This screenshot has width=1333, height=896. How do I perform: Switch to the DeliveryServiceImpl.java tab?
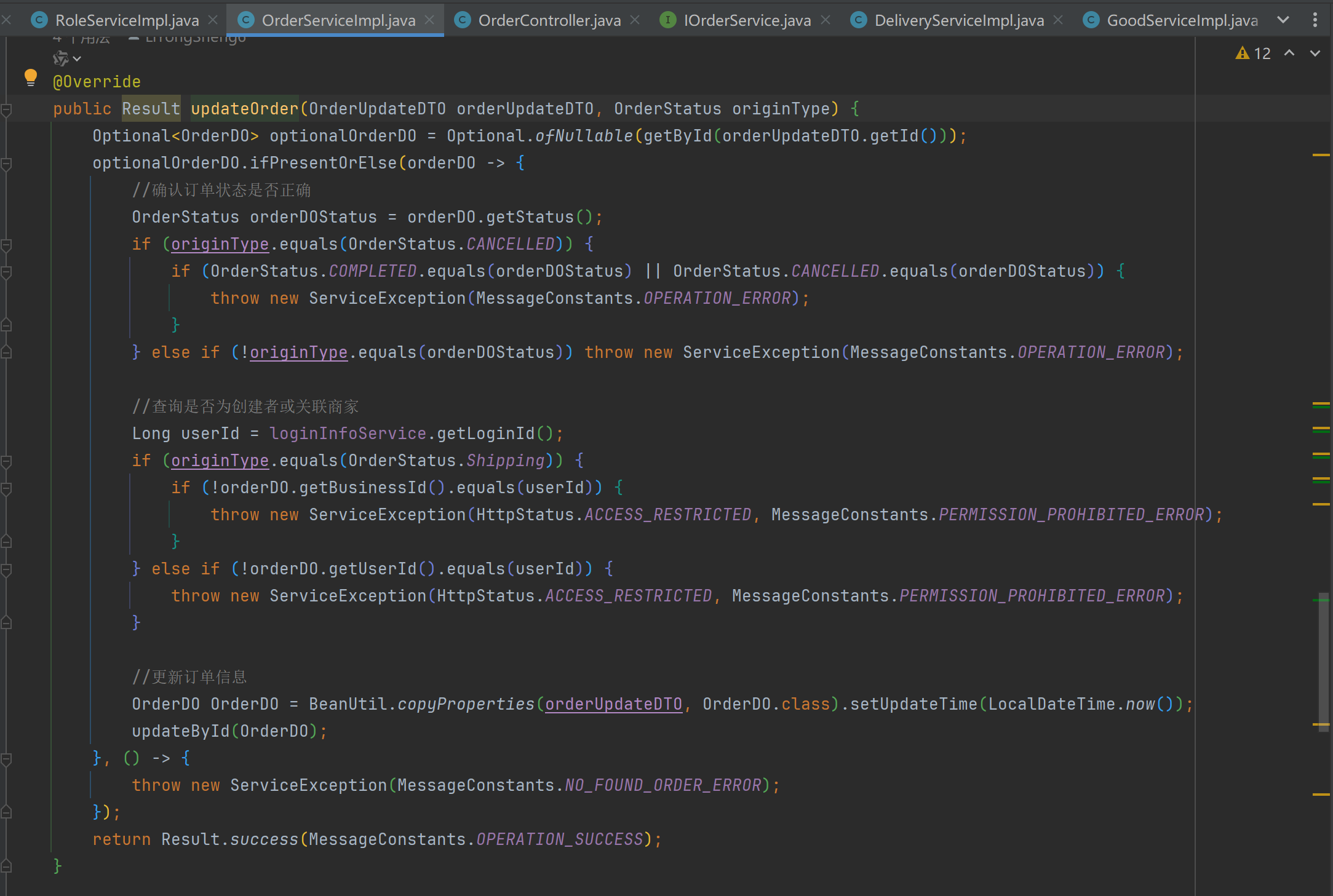pos(958,20)
